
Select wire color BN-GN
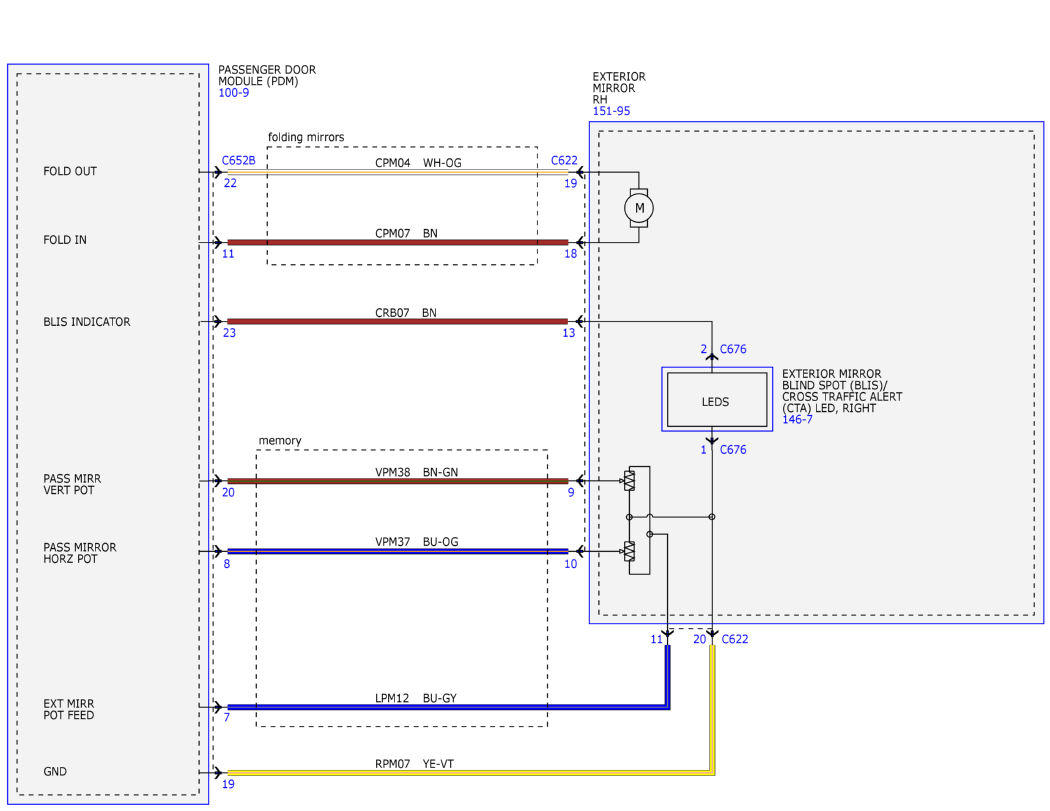[x=441, y=472]
